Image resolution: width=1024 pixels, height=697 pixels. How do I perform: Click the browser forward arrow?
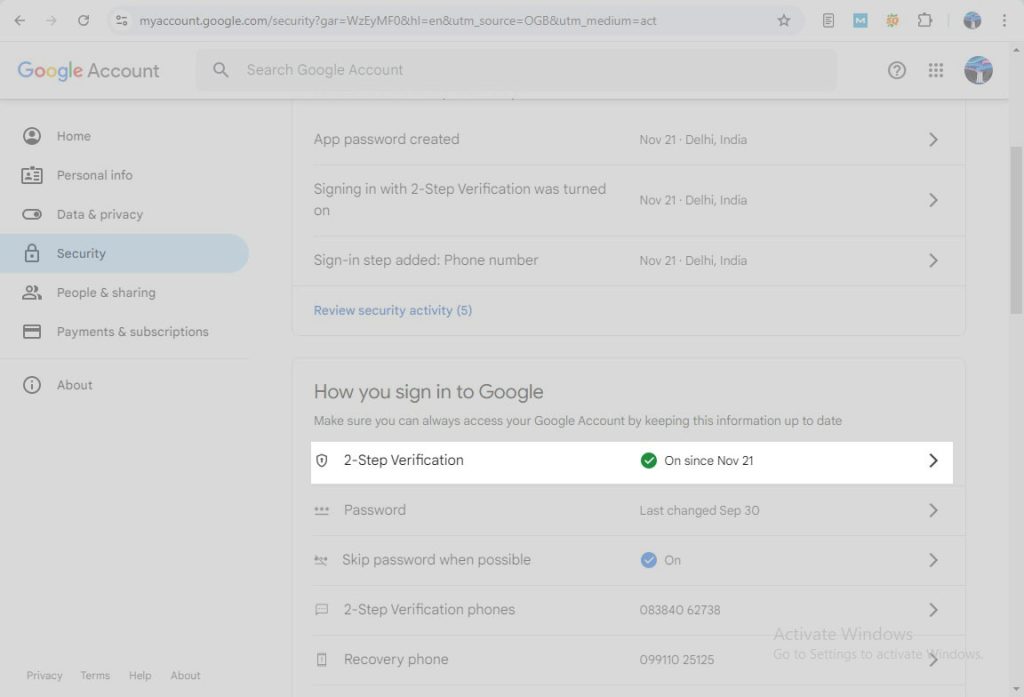51,20
